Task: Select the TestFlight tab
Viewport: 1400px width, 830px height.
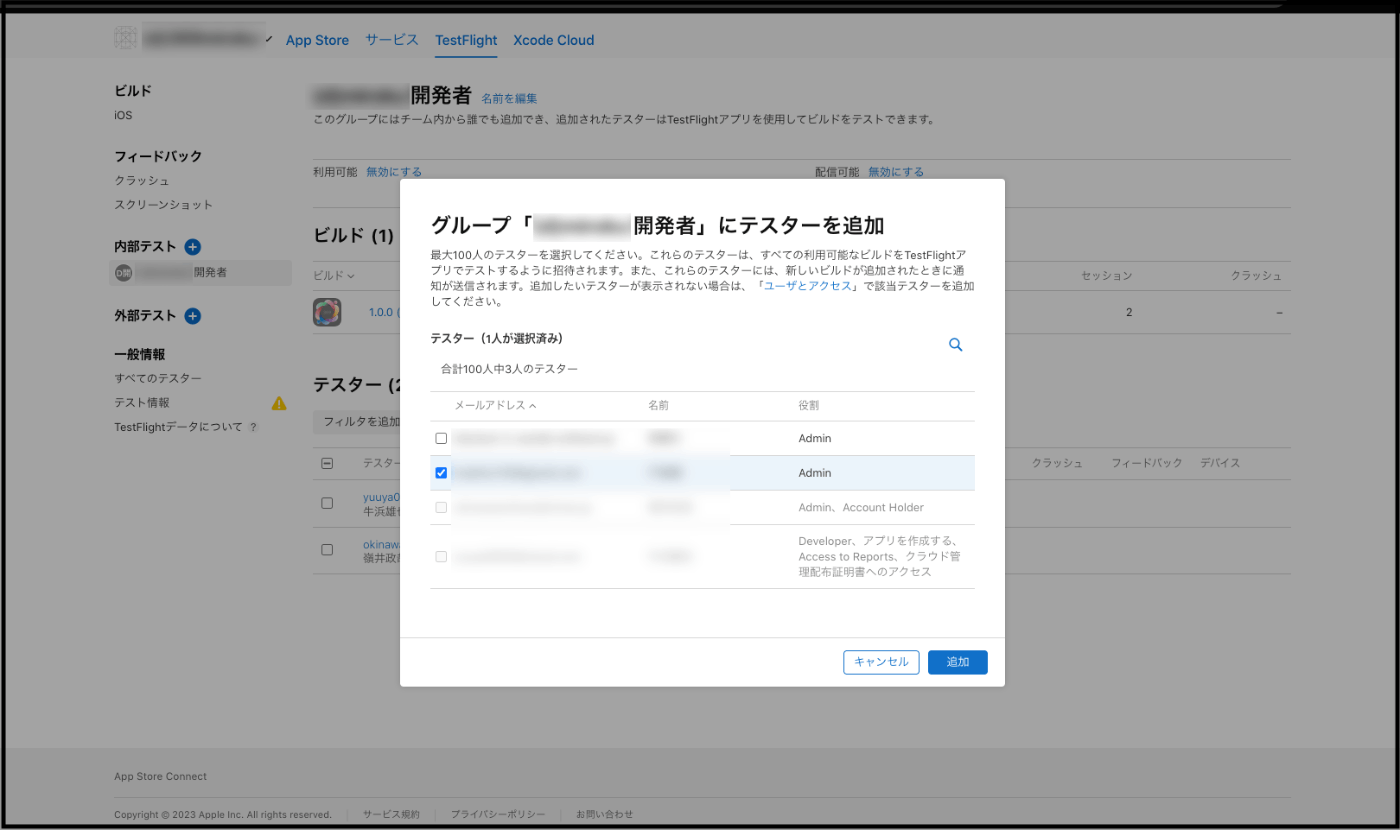Action: [x=466, y=40]
